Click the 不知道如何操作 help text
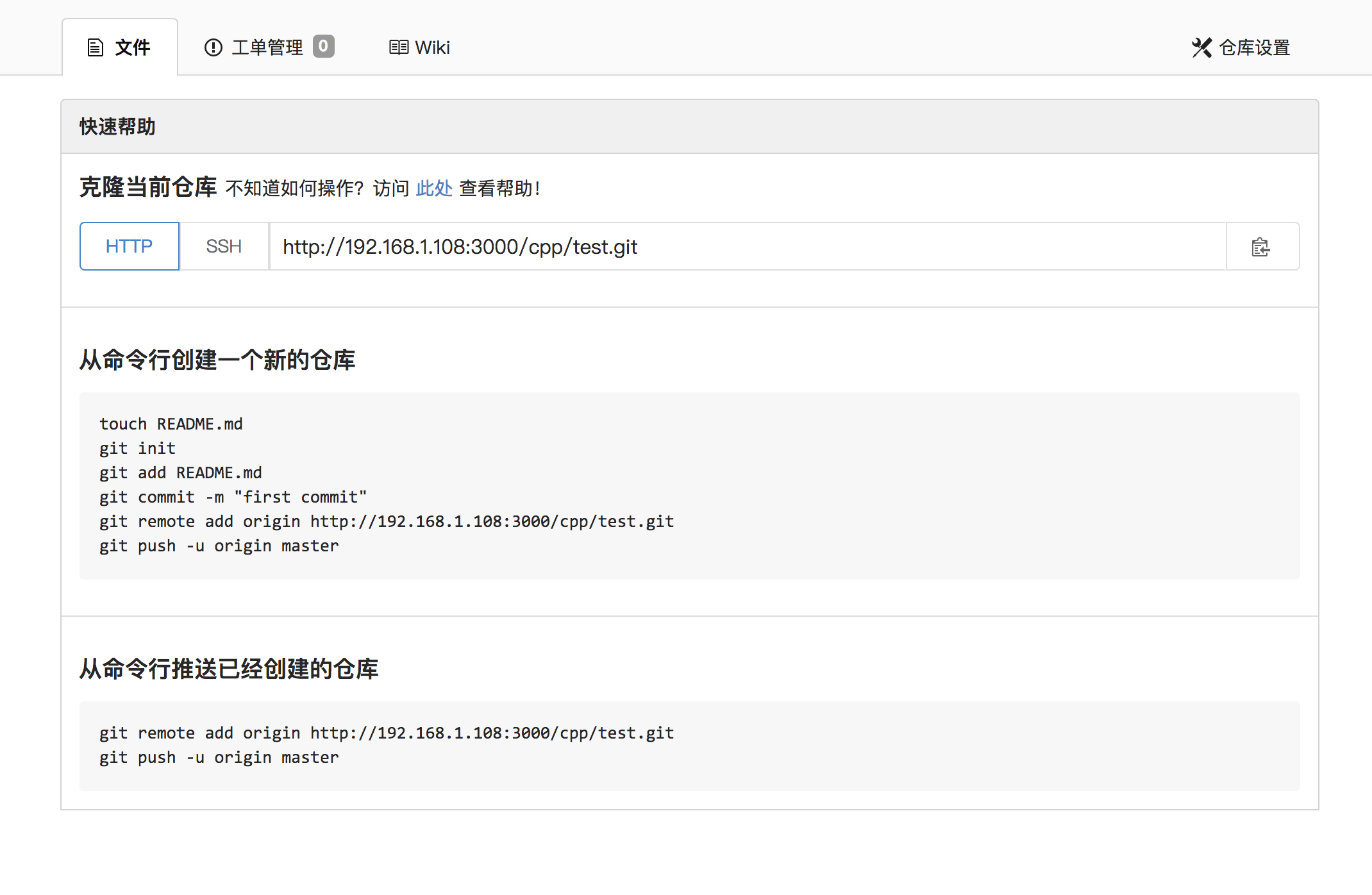The height and width of the screenshot is (895, 1372). pos(295,188)
